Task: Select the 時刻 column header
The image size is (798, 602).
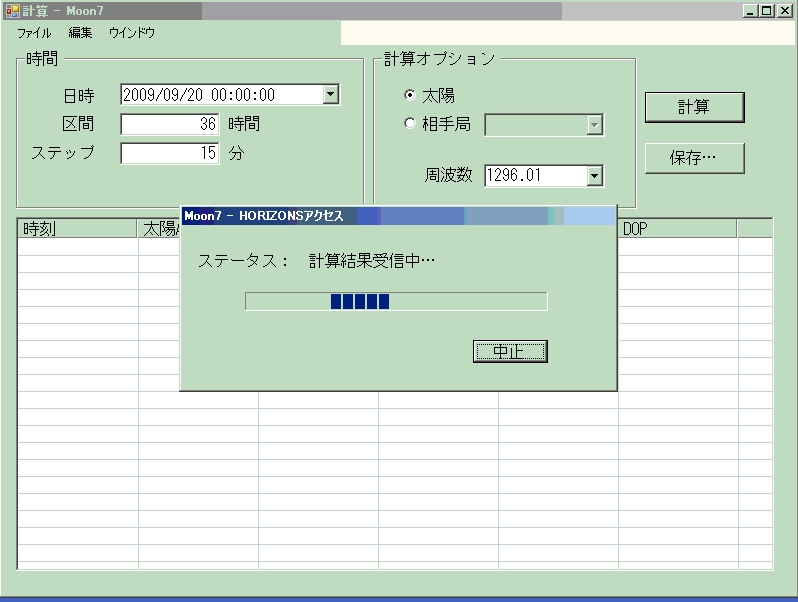Action: pyautogui.click(x=77, y=229)
